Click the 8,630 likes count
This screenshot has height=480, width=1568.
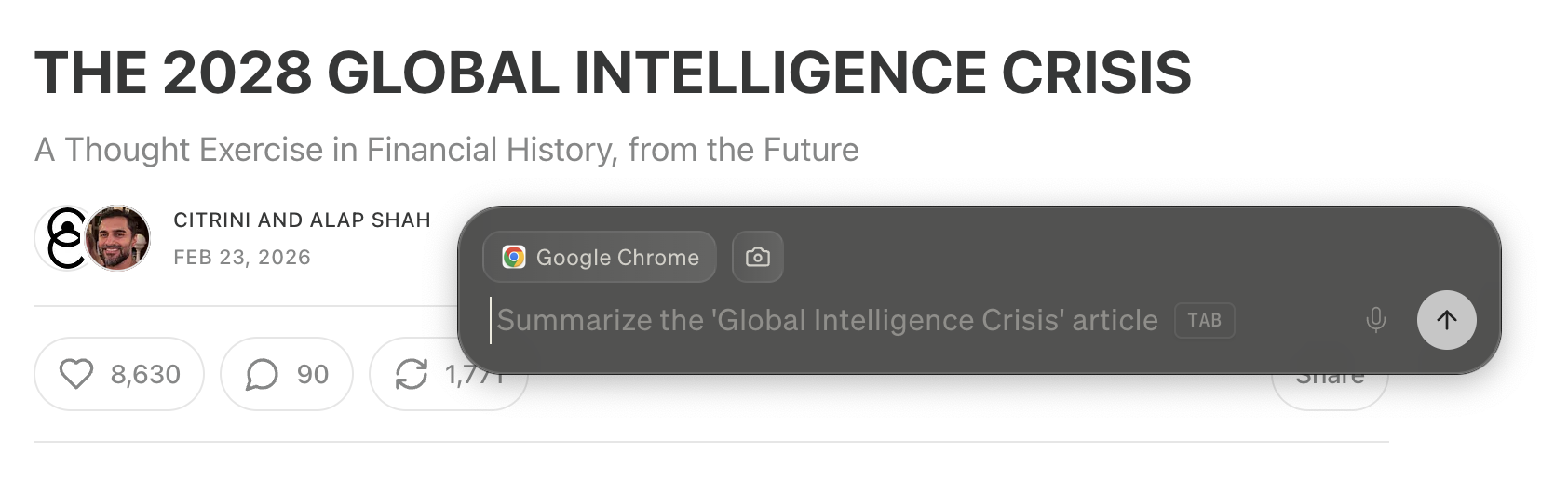pyautogui.click(x=145, y=374)
